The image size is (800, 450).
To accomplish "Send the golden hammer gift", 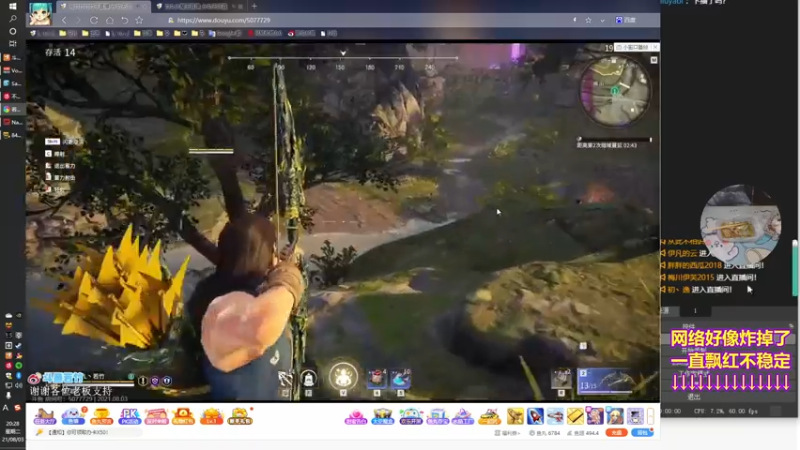I will click(x=515, y=416).
